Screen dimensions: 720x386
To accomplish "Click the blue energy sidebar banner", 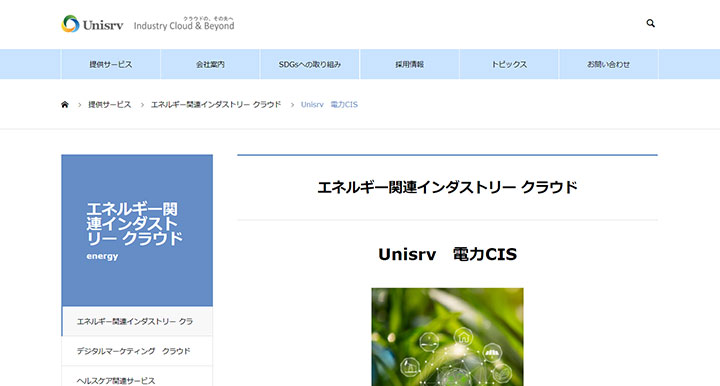I will (137, 230).
